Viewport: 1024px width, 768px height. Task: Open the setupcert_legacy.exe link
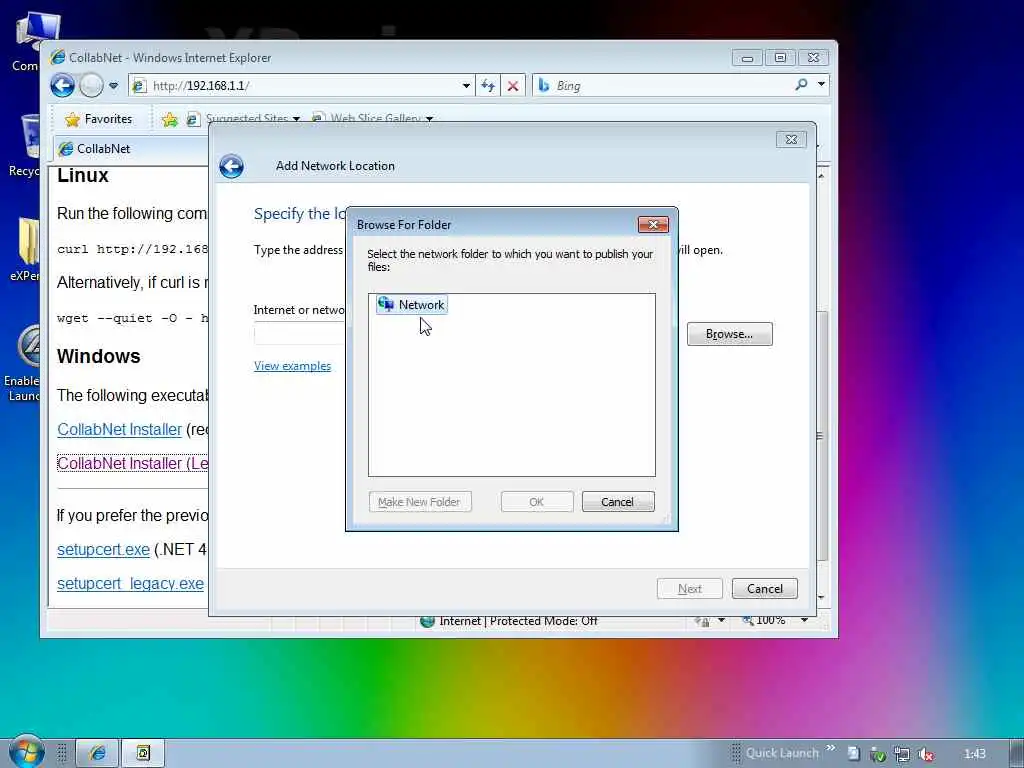(x=130, y=583)
